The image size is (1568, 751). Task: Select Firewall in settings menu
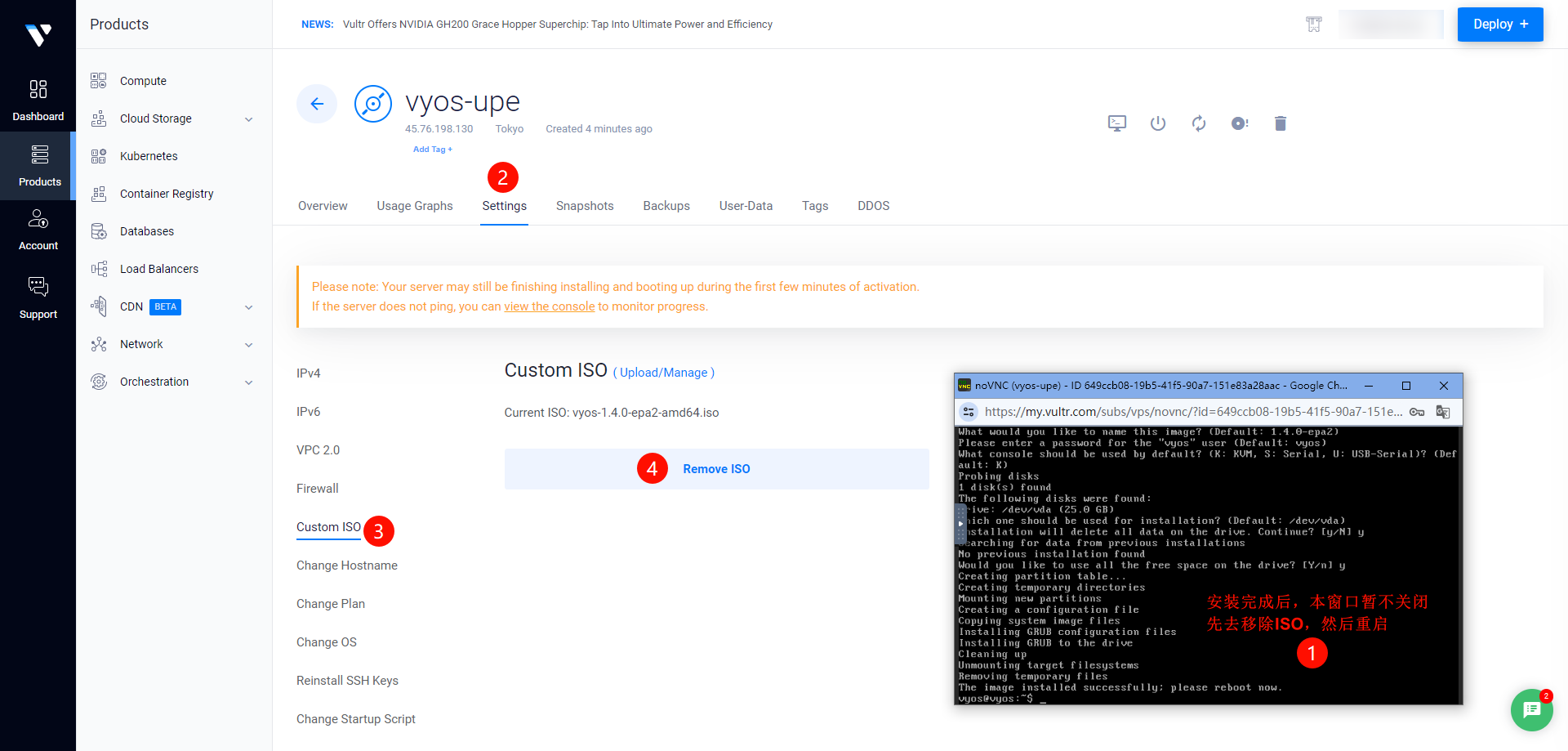tap(317, 489)
